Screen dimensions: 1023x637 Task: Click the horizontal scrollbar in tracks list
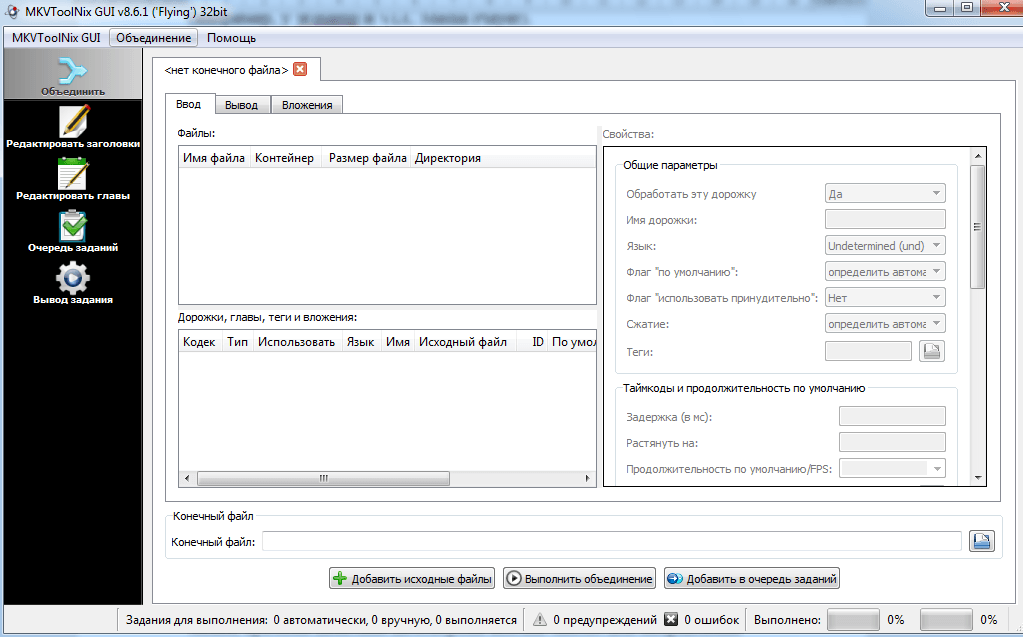tap(323, 478)
